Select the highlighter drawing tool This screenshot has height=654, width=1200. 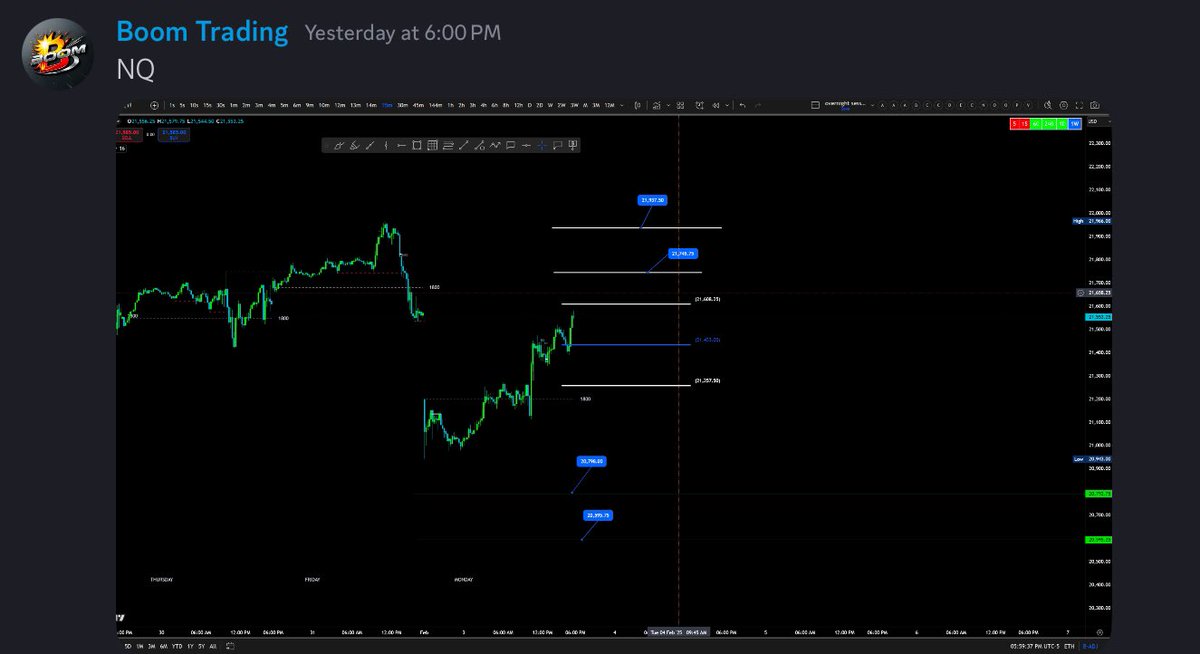[354, 145]
